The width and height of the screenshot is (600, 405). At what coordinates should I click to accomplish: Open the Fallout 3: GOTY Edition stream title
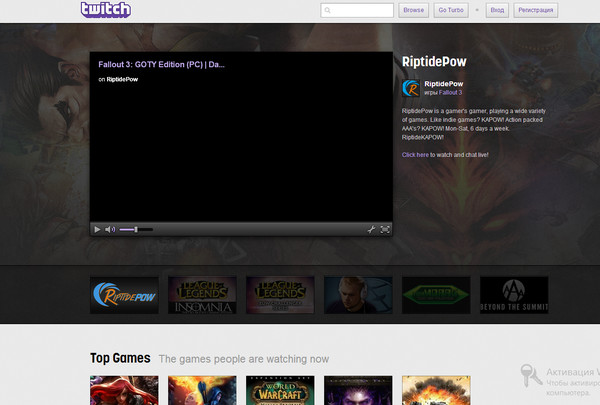point(161,64)
